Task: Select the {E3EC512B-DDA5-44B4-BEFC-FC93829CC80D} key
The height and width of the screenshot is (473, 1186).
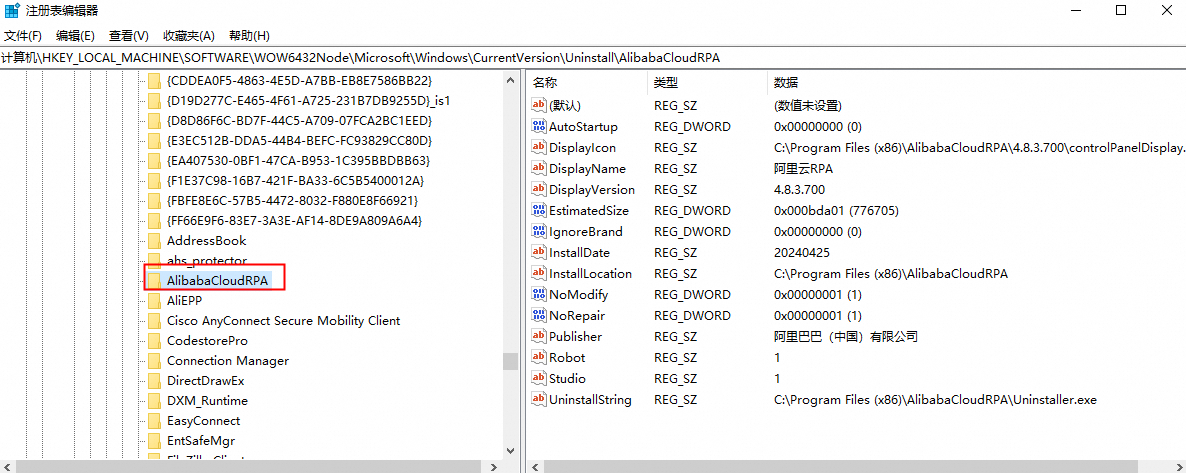Action: [300, 140]
